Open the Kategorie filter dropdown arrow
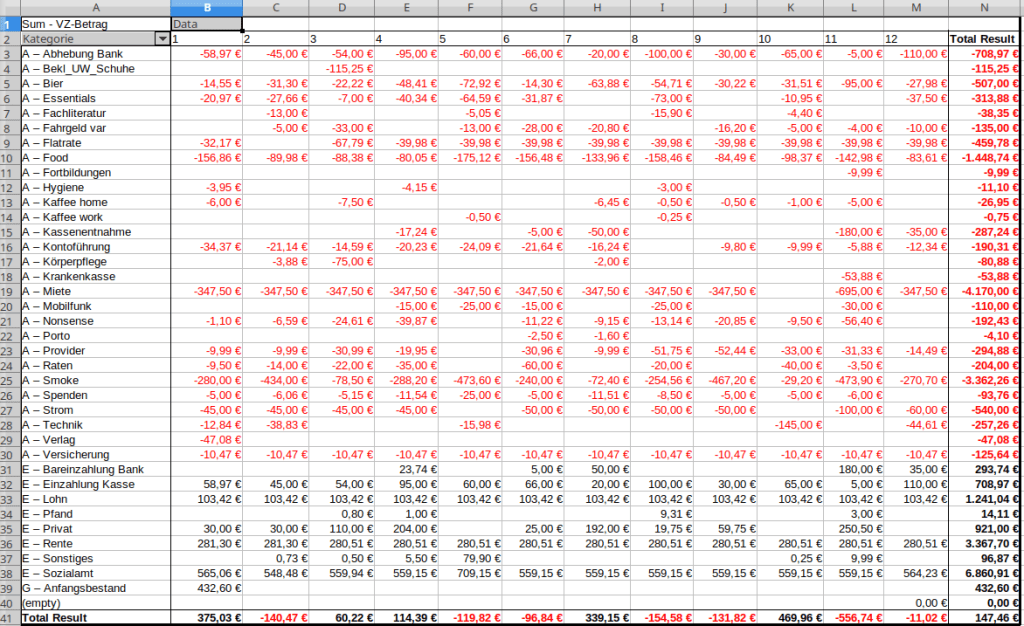Image resolution: width=1024 pixels, height=626 pixels. point(162,39)
